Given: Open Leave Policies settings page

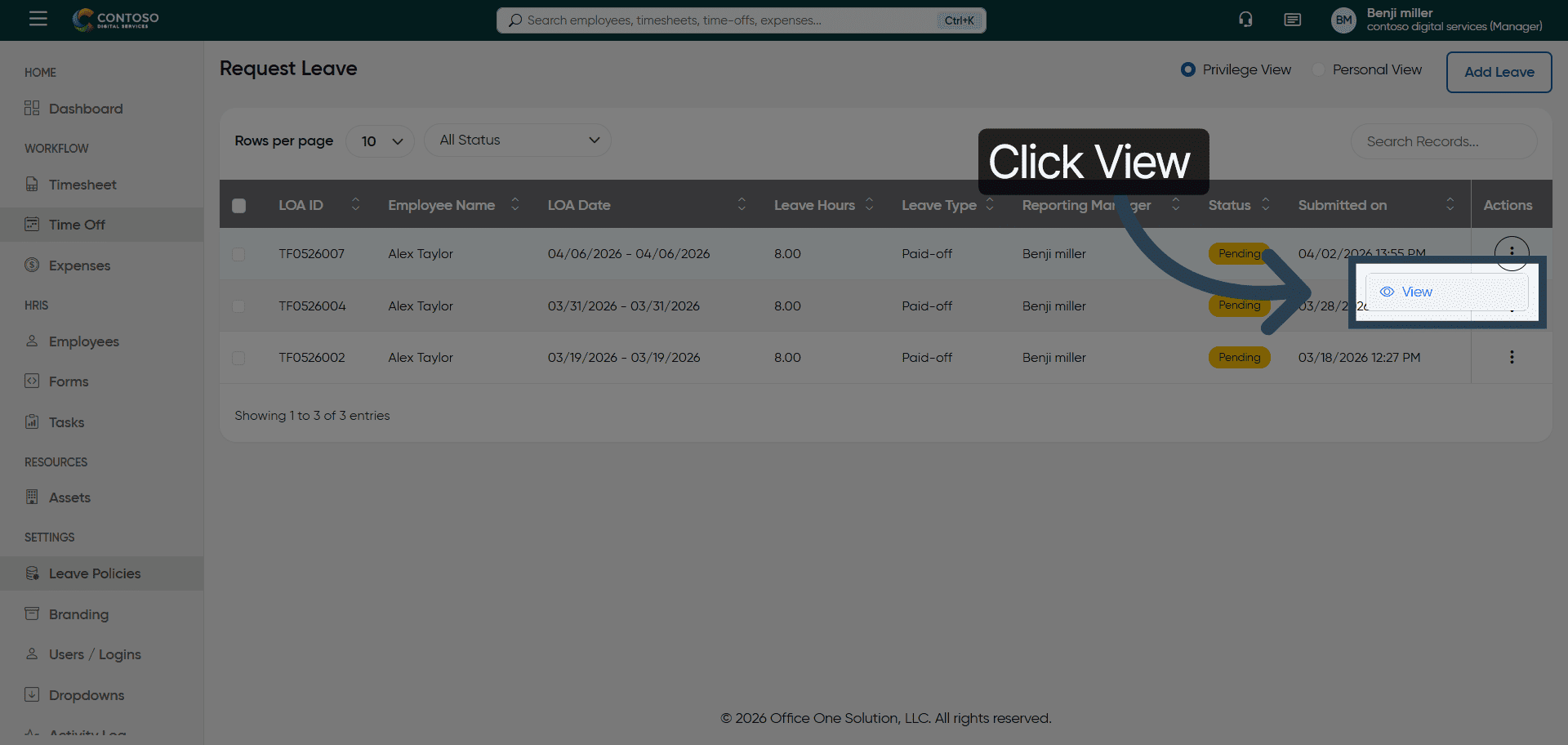Looking at the screenshot, I should (94, 573).
